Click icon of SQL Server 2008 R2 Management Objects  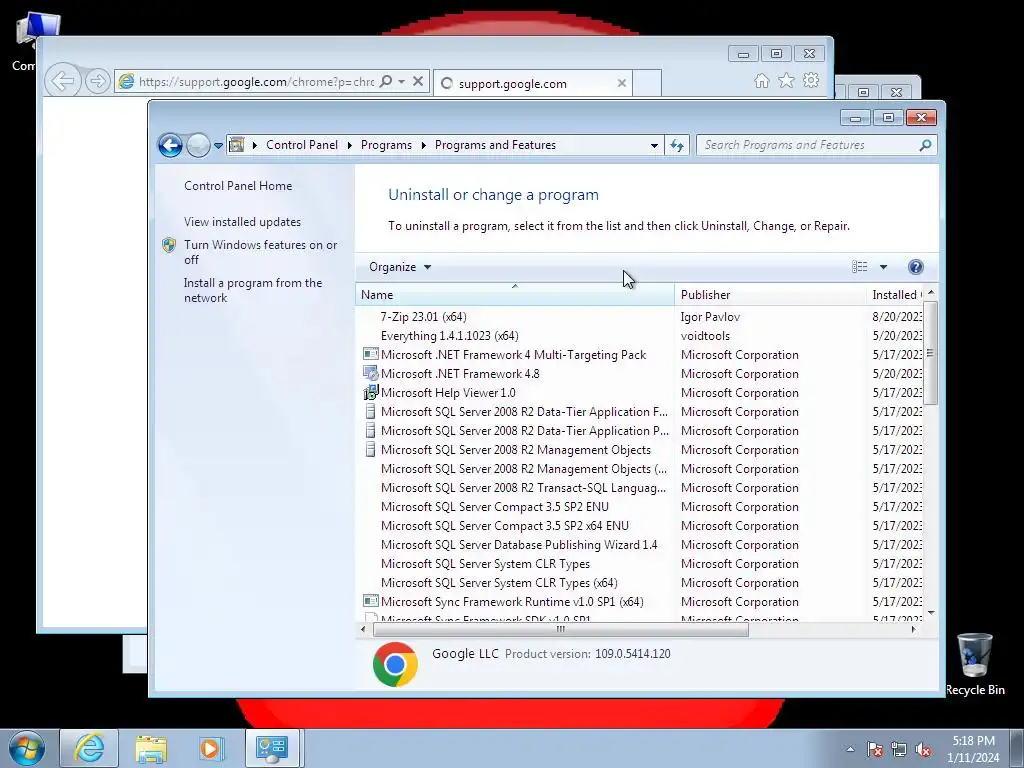click(370, 449)
